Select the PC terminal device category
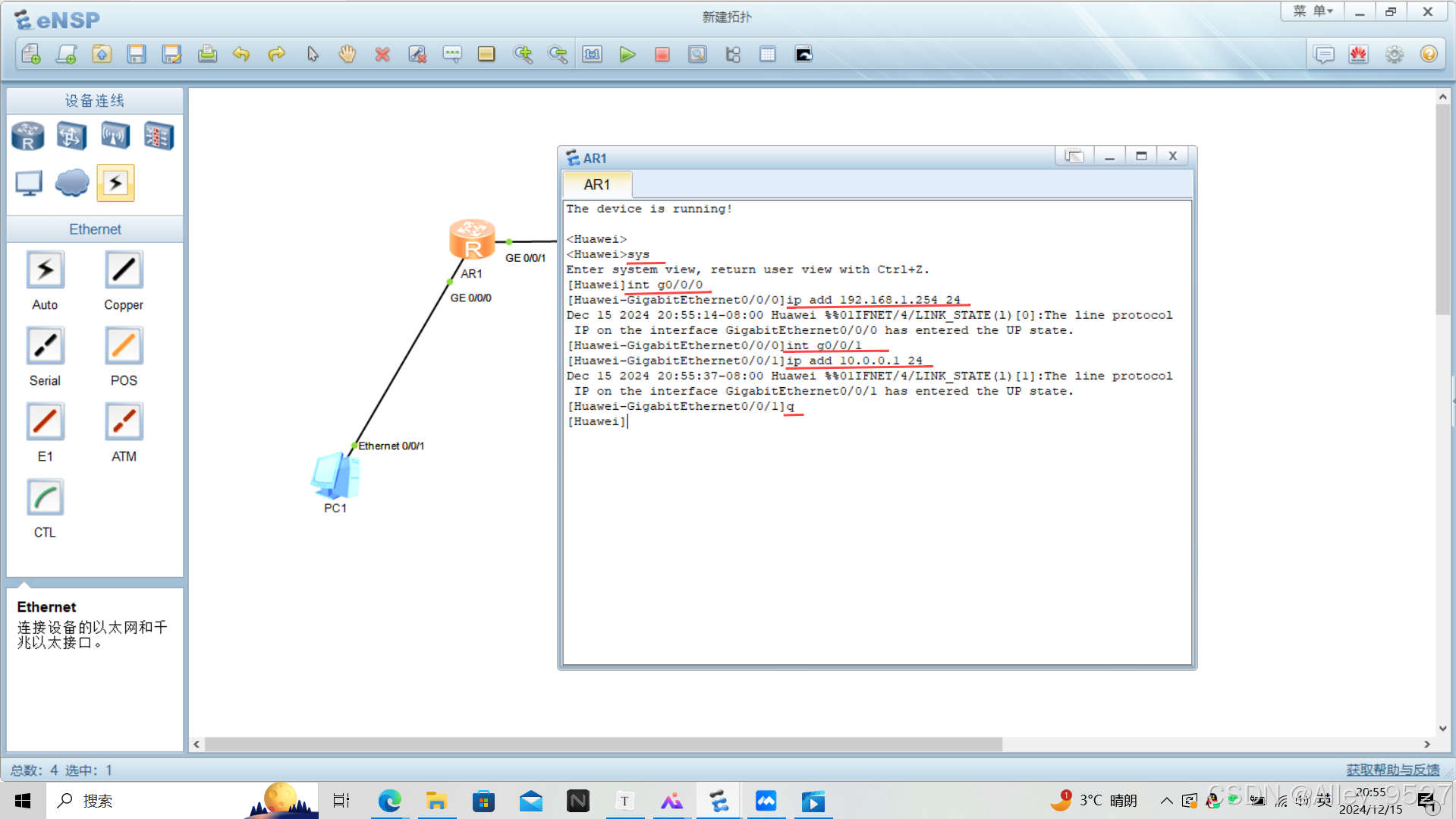Image resolution: width=1456 pixels, height=819 pixels. (29, 183)
